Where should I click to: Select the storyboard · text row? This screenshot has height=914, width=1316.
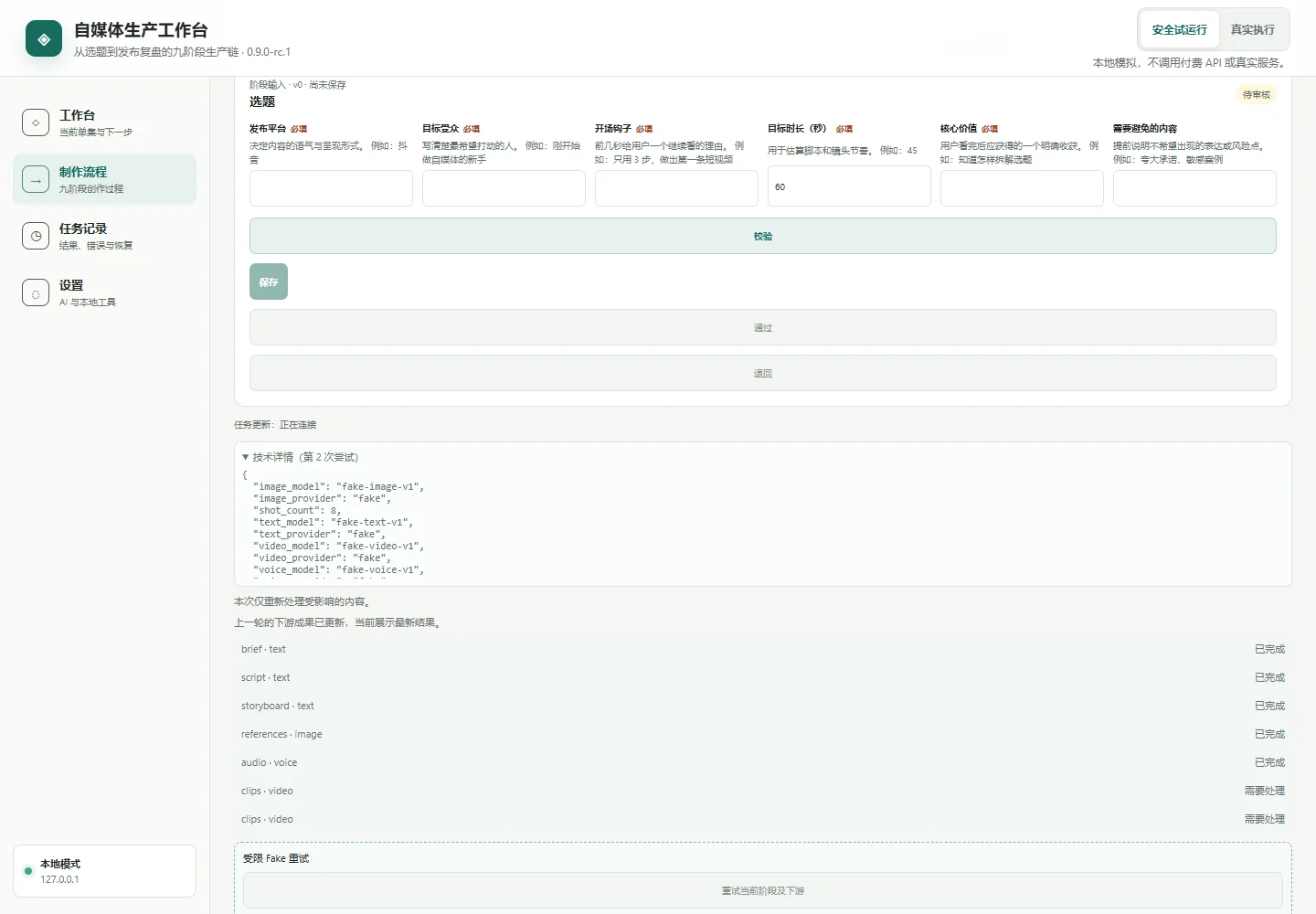763,706
